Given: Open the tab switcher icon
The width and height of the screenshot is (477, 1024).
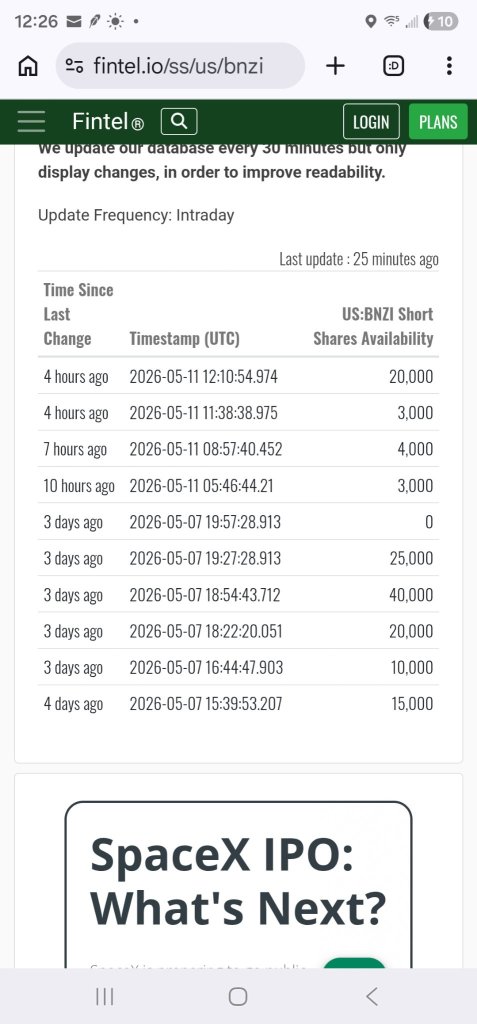Looking at the screenshot, I should (x=393, y=65).
